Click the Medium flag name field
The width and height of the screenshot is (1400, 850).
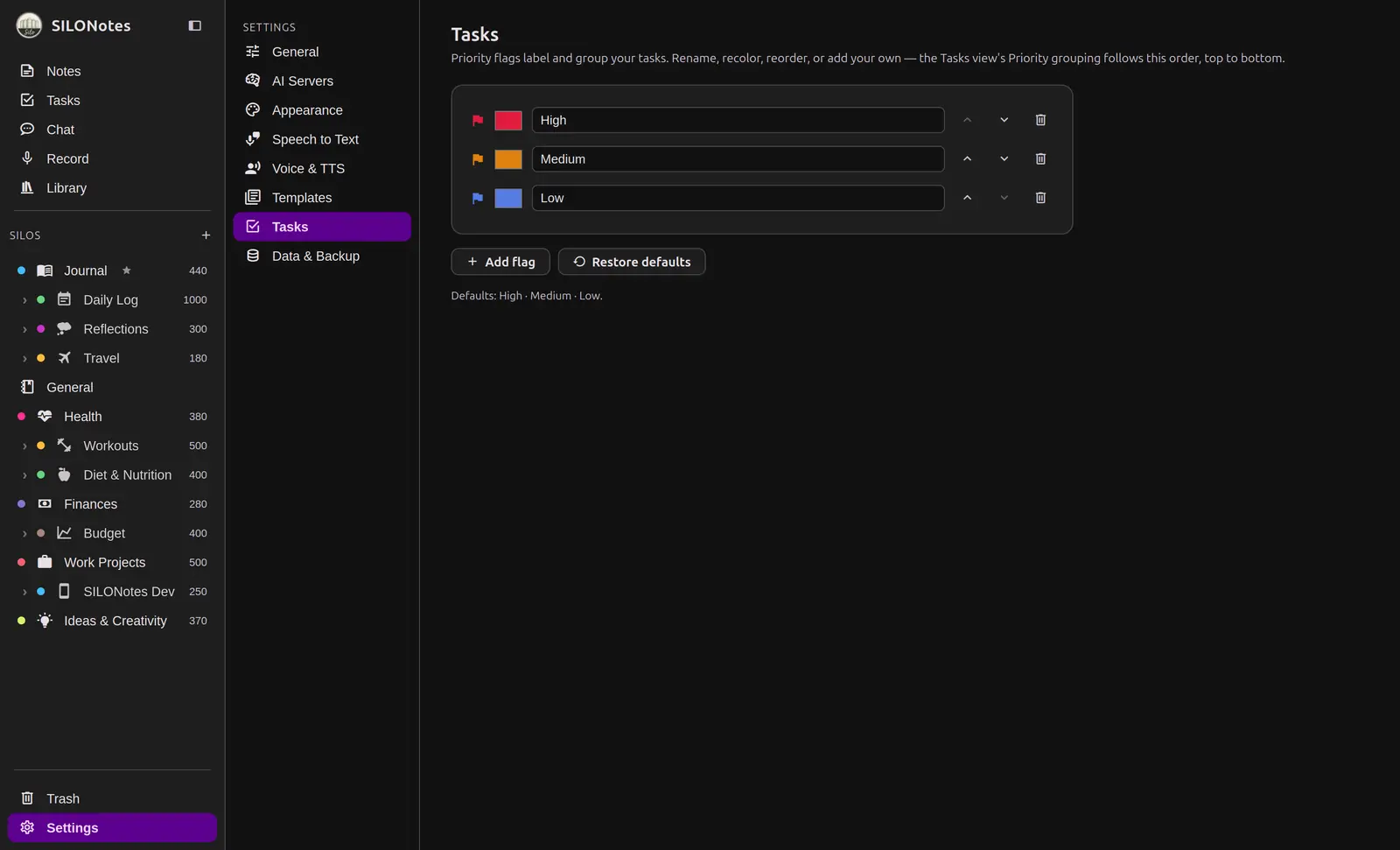point(738,159)
